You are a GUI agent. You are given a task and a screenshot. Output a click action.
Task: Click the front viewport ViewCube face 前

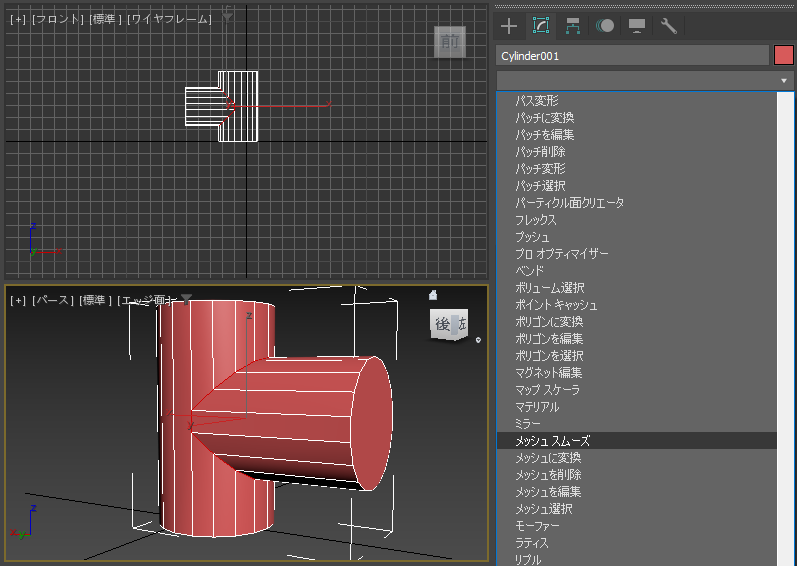[x=450, y=42]
